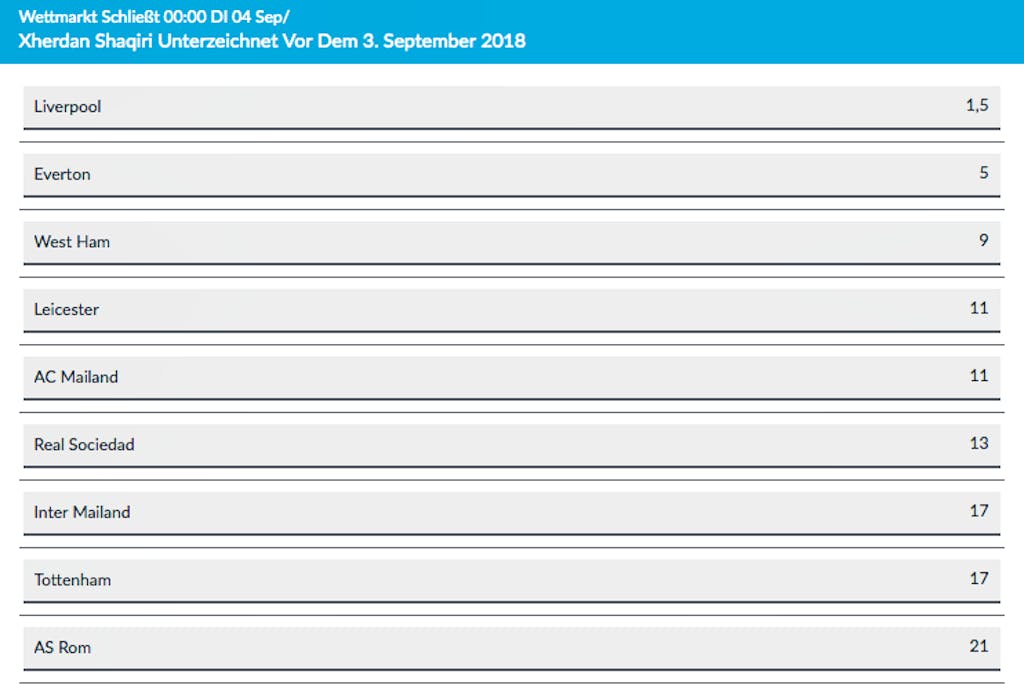Click odds 5 for Everton

[983, 172]
